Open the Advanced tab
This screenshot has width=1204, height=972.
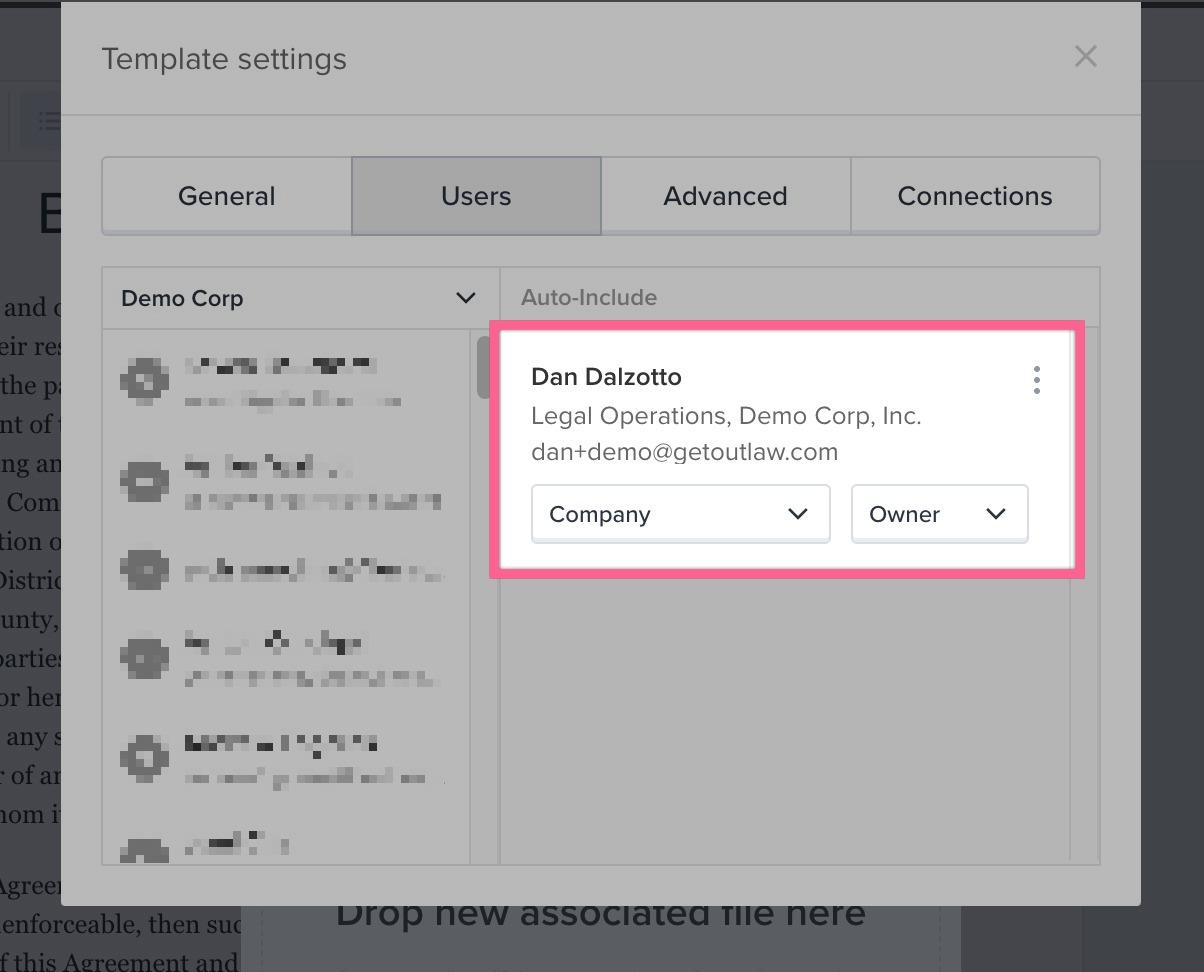pyautogui.click(x=725, y=196)
